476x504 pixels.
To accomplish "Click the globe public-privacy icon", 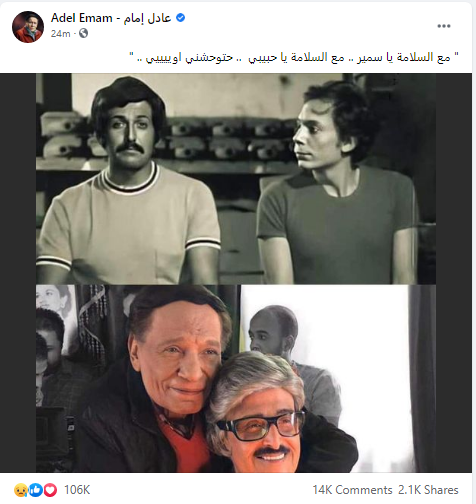I will 83,33.
